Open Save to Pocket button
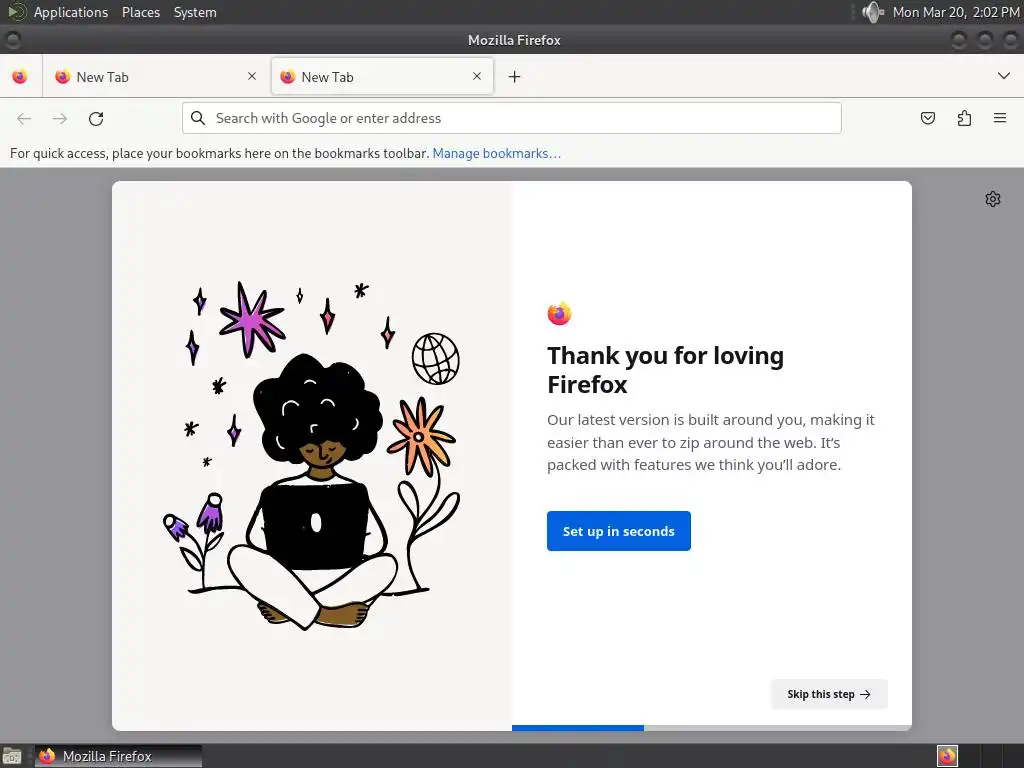Screen dimensions: 1024x768 point(928,118)
